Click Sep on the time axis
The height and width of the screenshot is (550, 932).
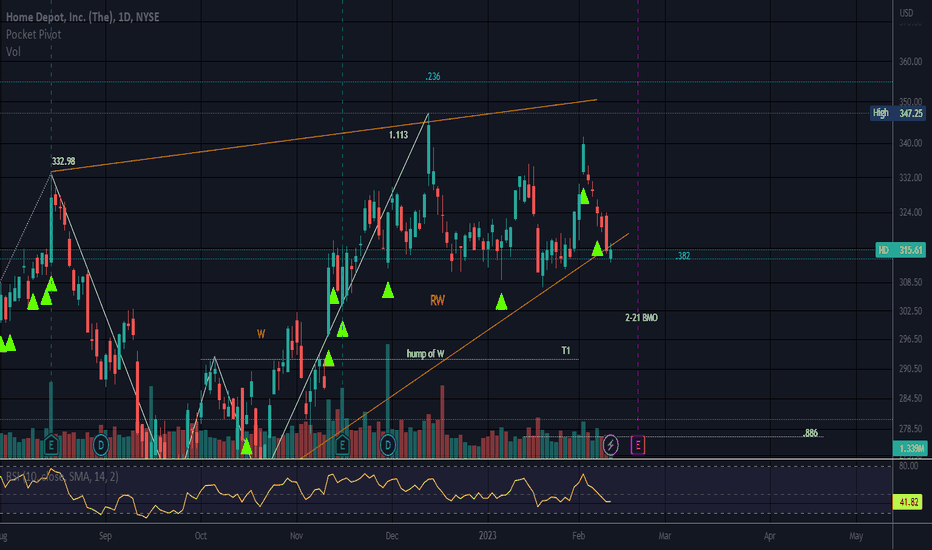pyautogui.click(x=105, y=536)
